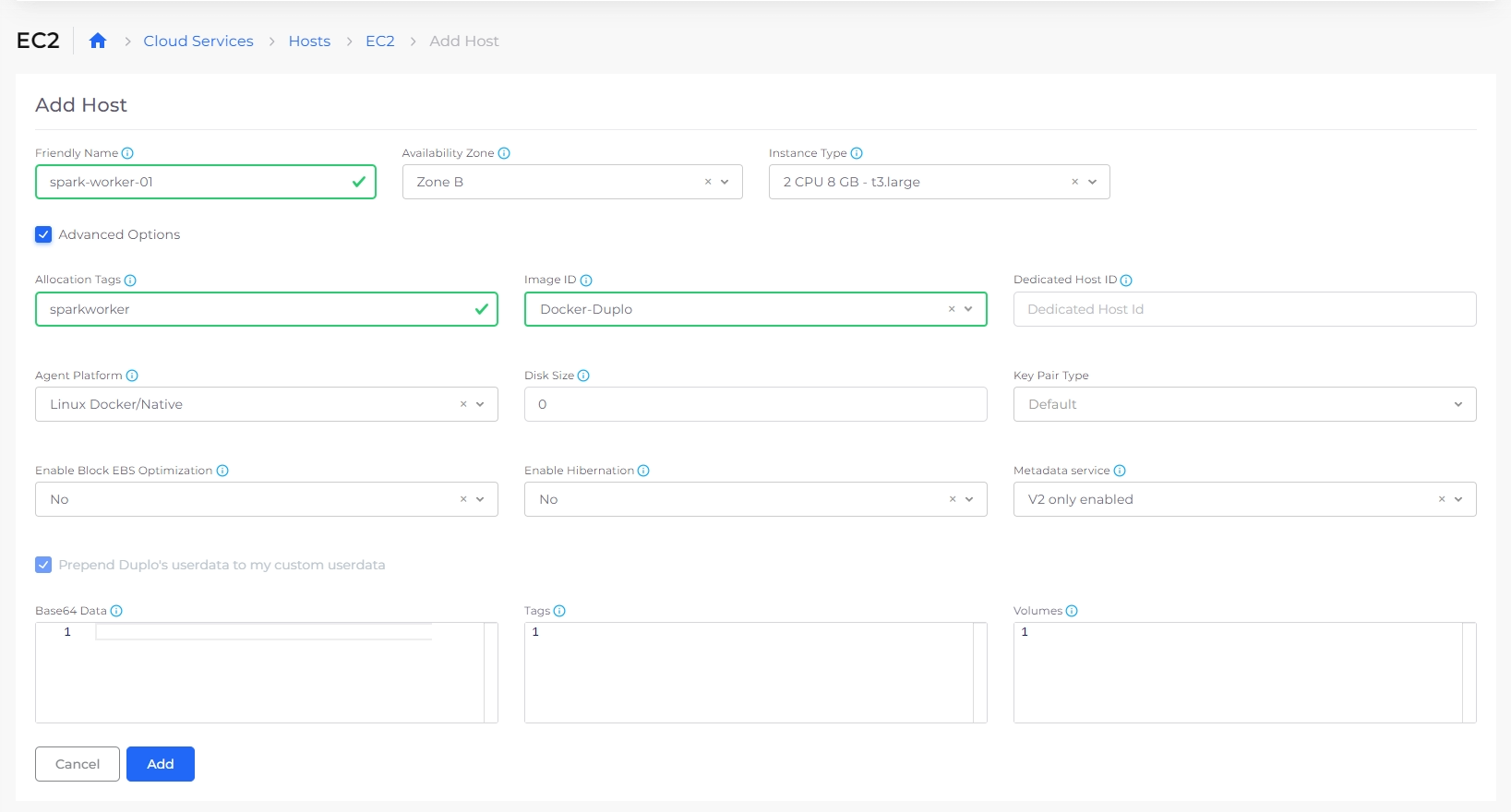This screenshot has width=1511, height=812.
Task: Clear the Agent Platform selection with x
Action: point(463,404)
